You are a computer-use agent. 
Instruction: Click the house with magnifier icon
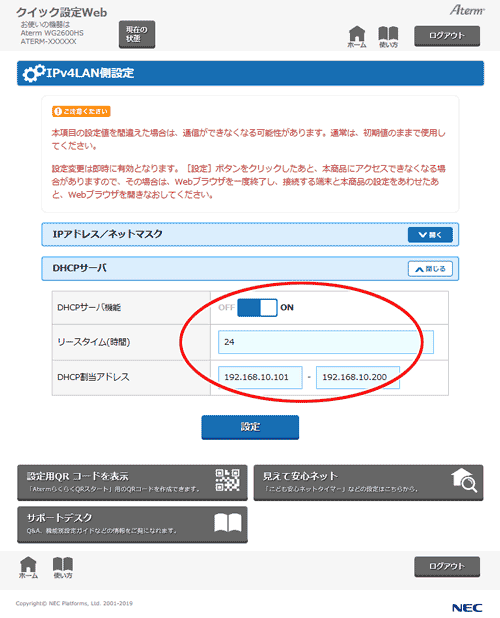[464, 480]
